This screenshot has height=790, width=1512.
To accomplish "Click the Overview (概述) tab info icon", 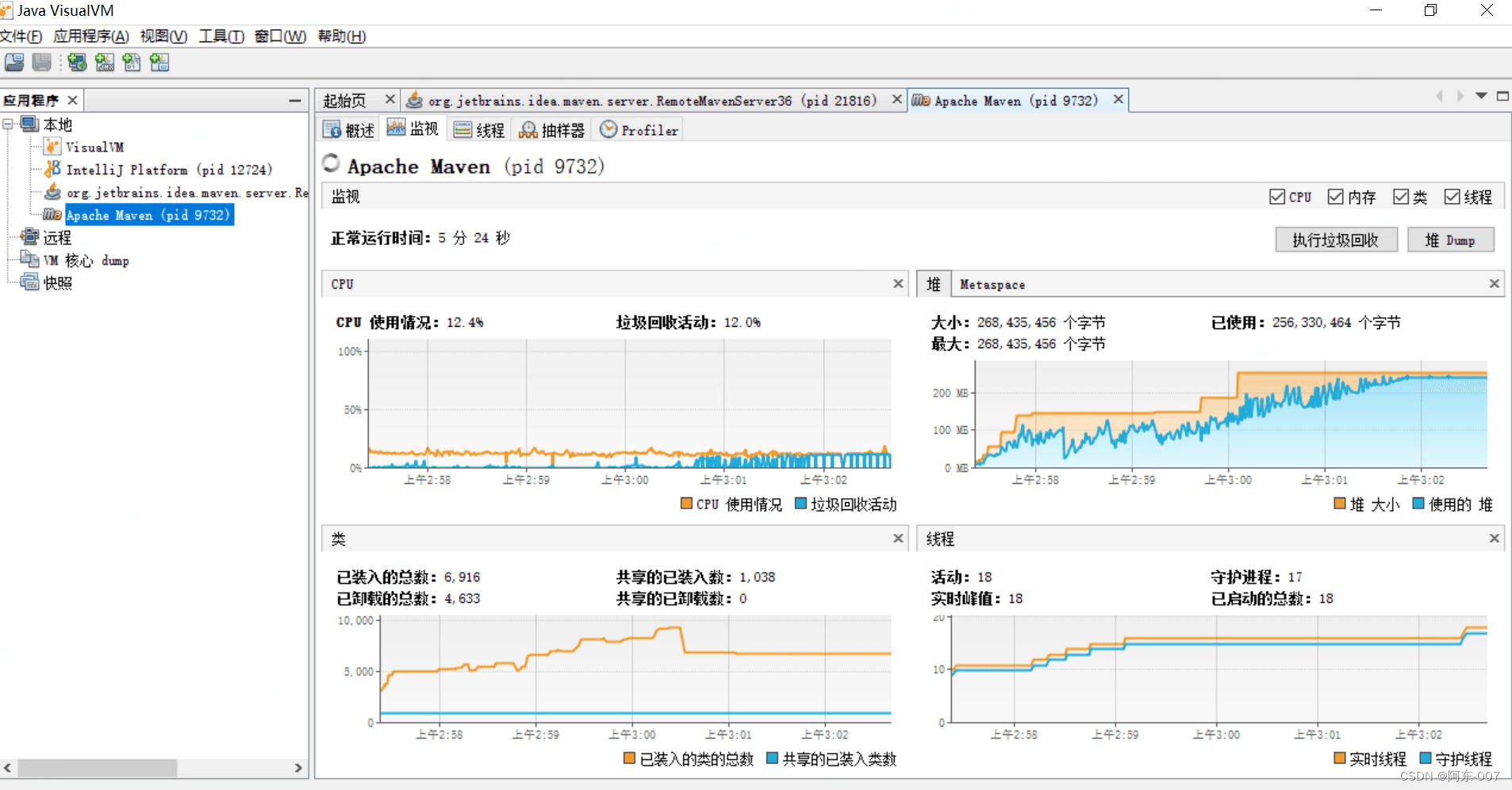I will 332,130.
